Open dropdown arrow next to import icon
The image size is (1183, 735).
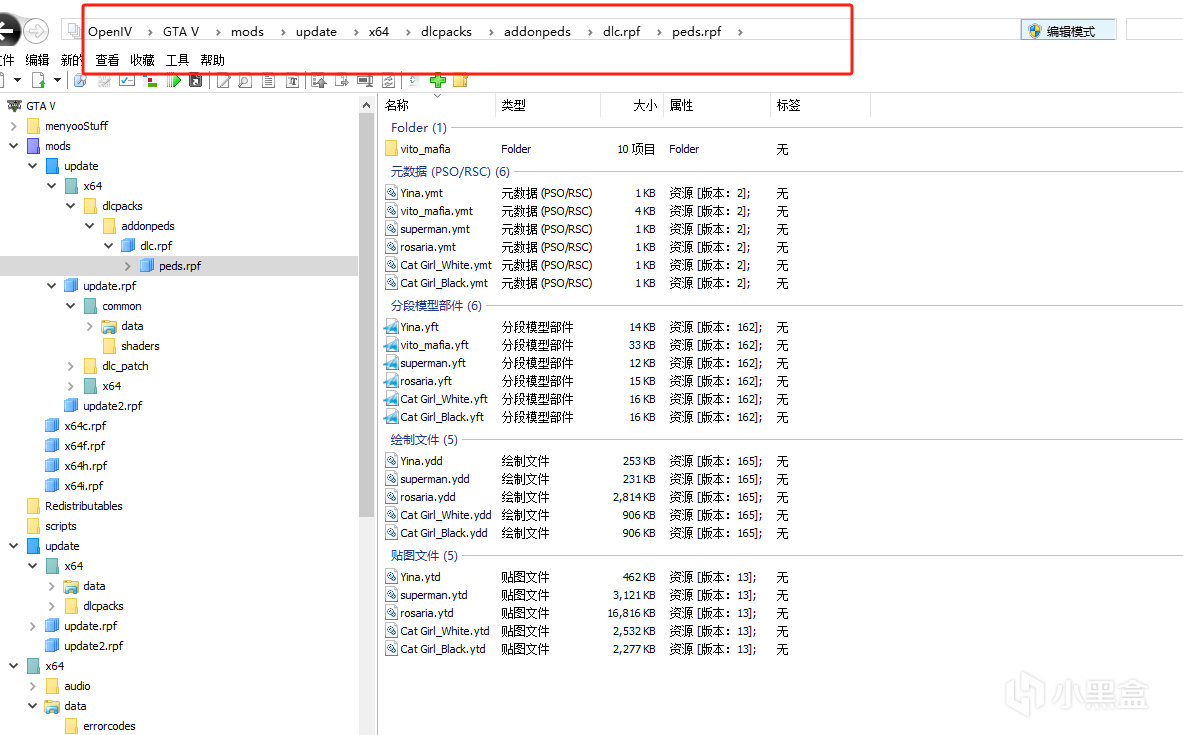tap(57, 81)
